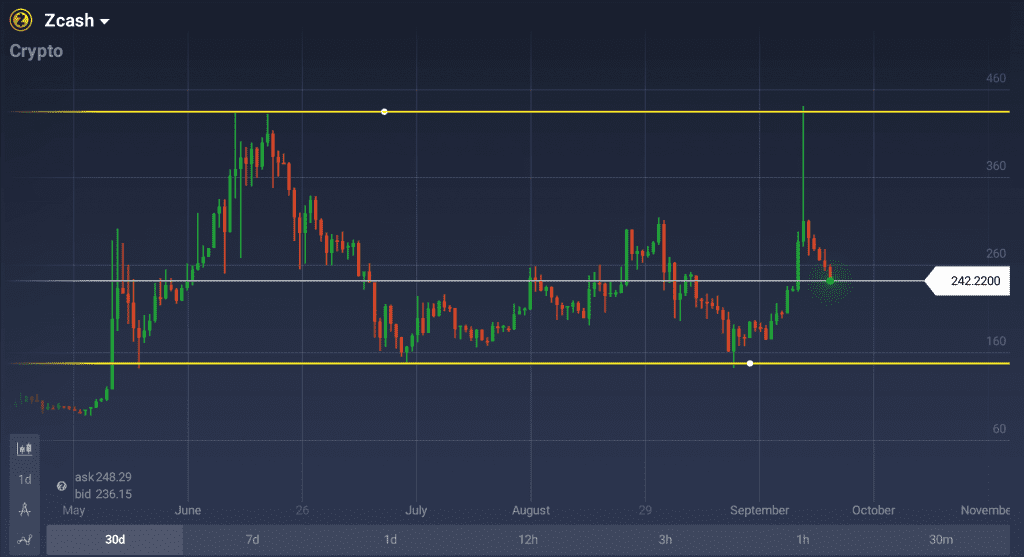Open the Zcash asset dropdown arrow

click(x=104, y=22)
